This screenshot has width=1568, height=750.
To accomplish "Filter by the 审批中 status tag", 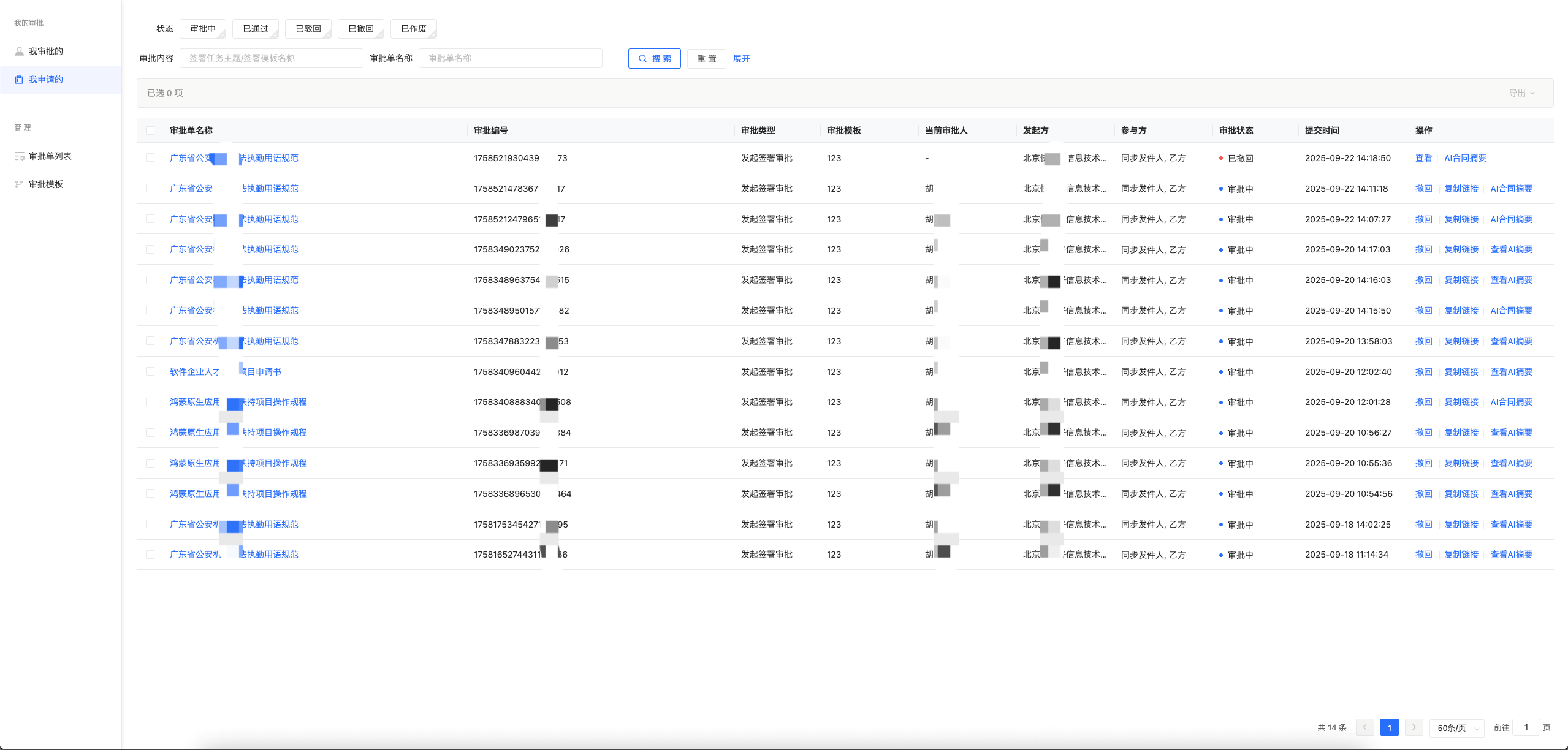I will pyautogui.click(x=203, y=29).
